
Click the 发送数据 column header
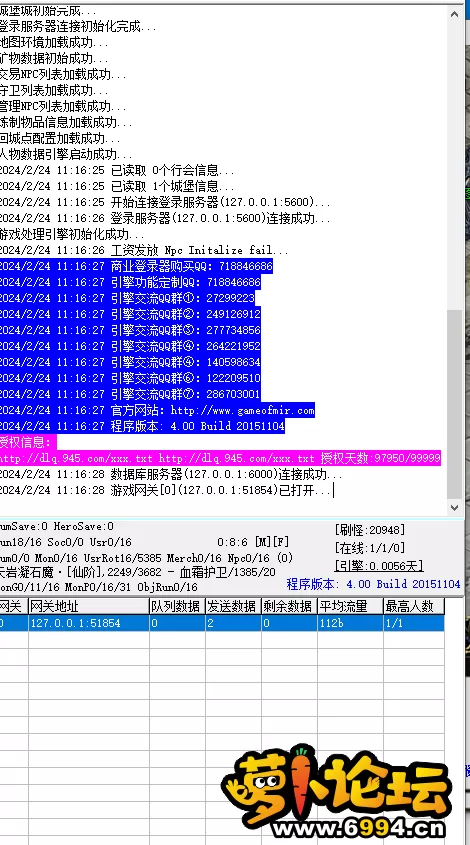click(x=233, y=606)
